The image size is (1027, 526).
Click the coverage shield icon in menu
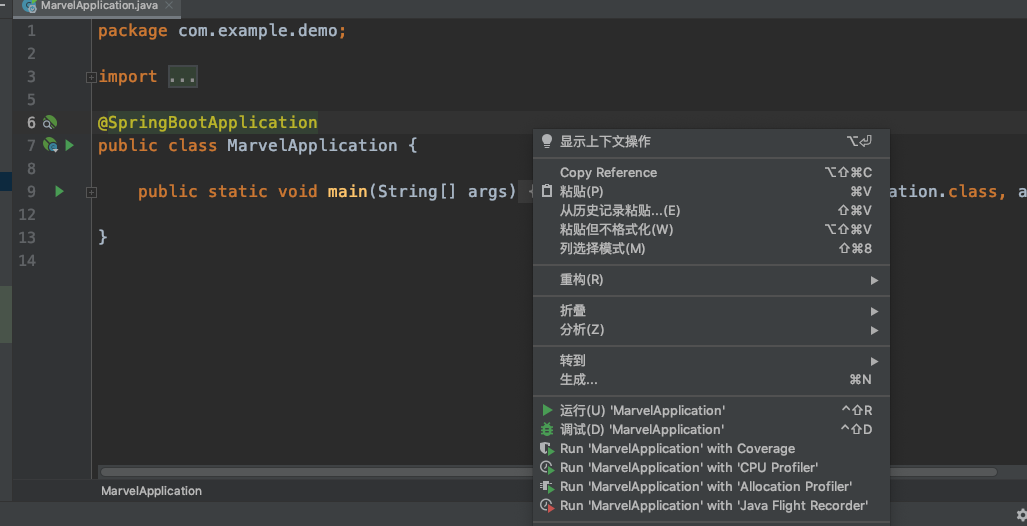pos(547,449)
